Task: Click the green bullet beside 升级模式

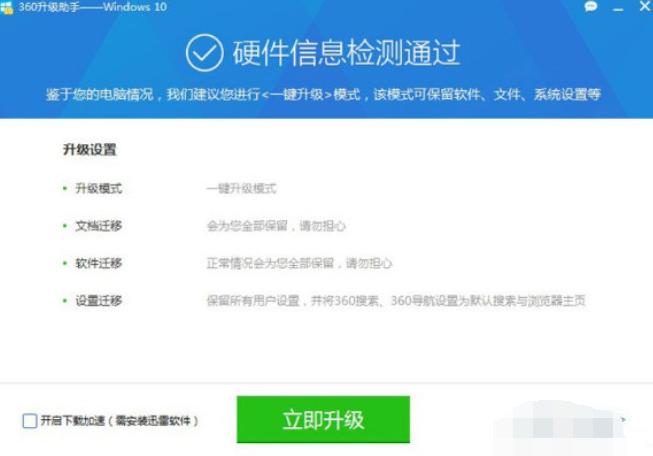Action: [65, 189]
